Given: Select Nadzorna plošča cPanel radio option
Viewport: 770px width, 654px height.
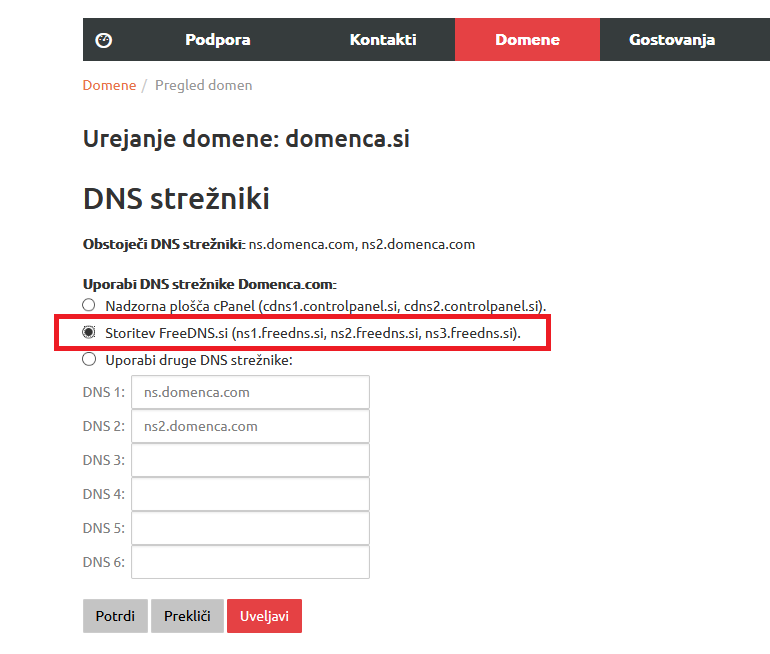Looking at the screenshot, I should pyautogui.click(x=89, y=305).
